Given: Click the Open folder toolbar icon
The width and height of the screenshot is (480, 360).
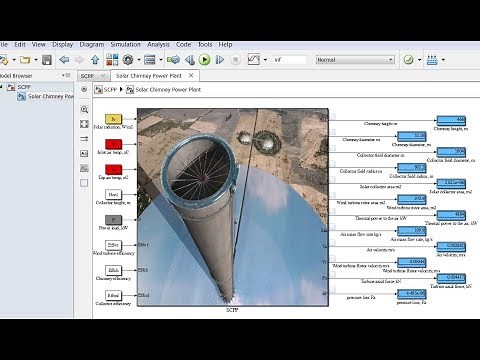Looking at the screenshot, I should coord(25,60).
